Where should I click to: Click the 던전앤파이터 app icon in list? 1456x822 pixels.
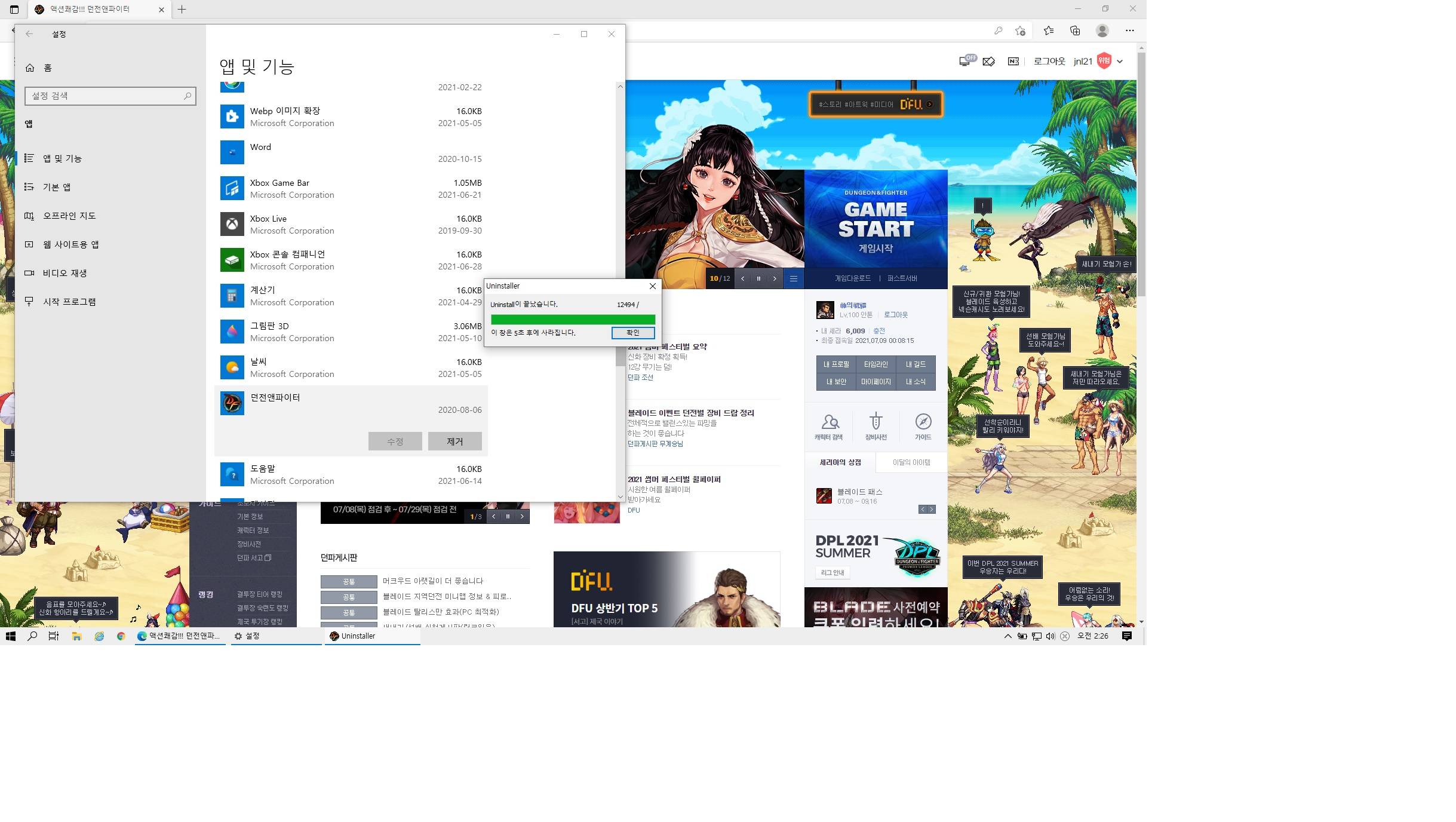pos(232,403)
